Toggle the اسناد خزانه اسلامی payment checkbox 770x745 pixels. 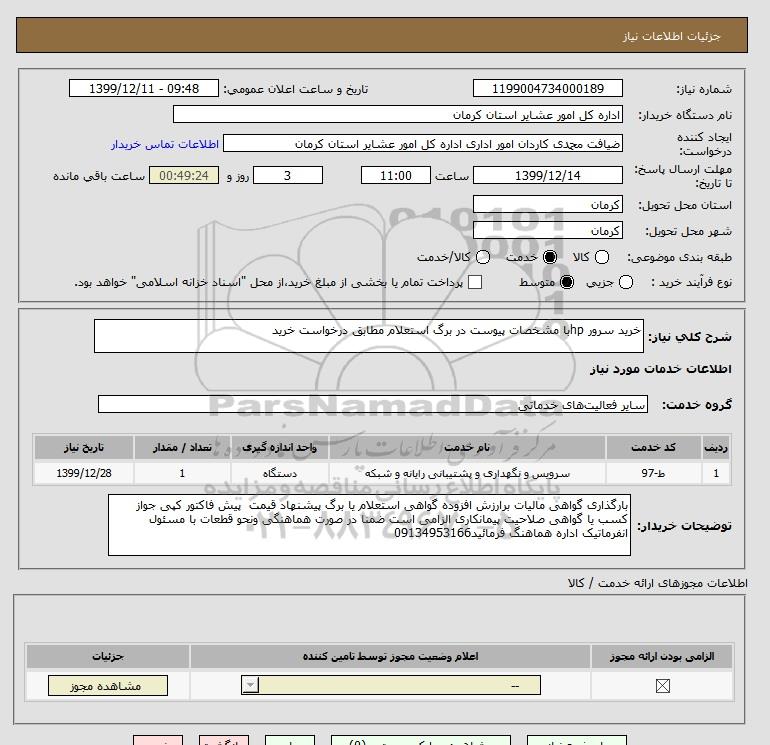click(475, 282)
